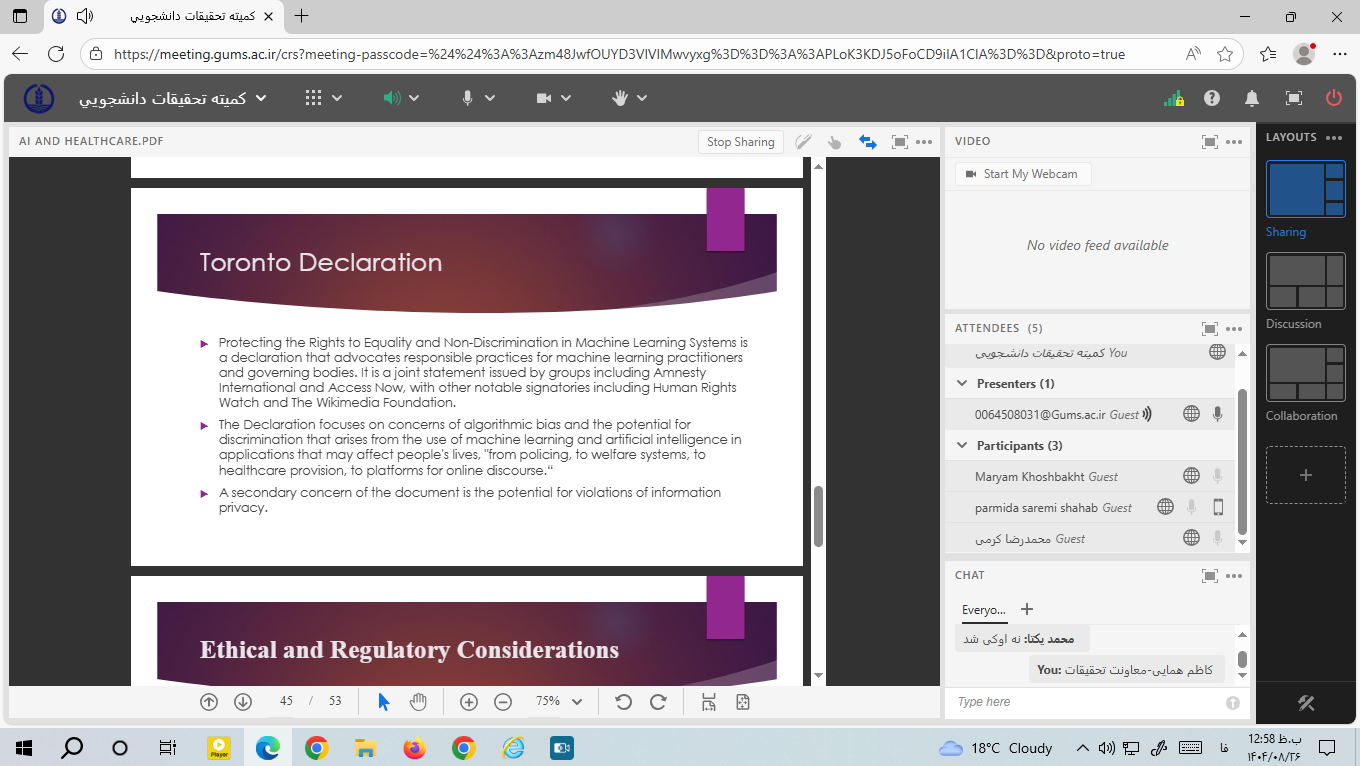1360x766 pixels.
Task: Collapse the Participants (3) group
Action: [x=963, y=446]
